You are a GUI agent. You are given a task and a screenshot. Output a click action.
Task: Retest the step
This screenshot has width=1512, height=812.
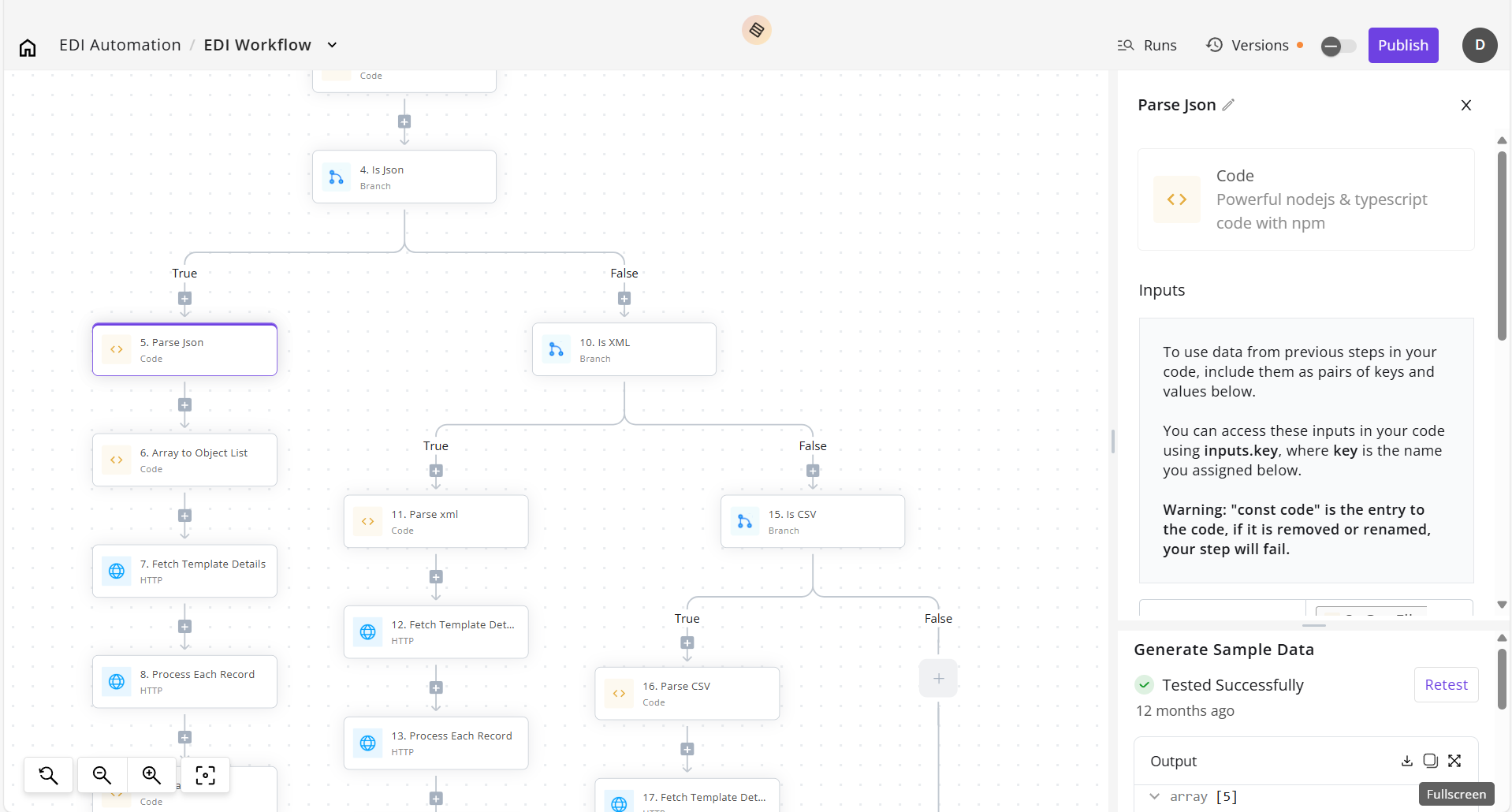tap(1446, 684)
